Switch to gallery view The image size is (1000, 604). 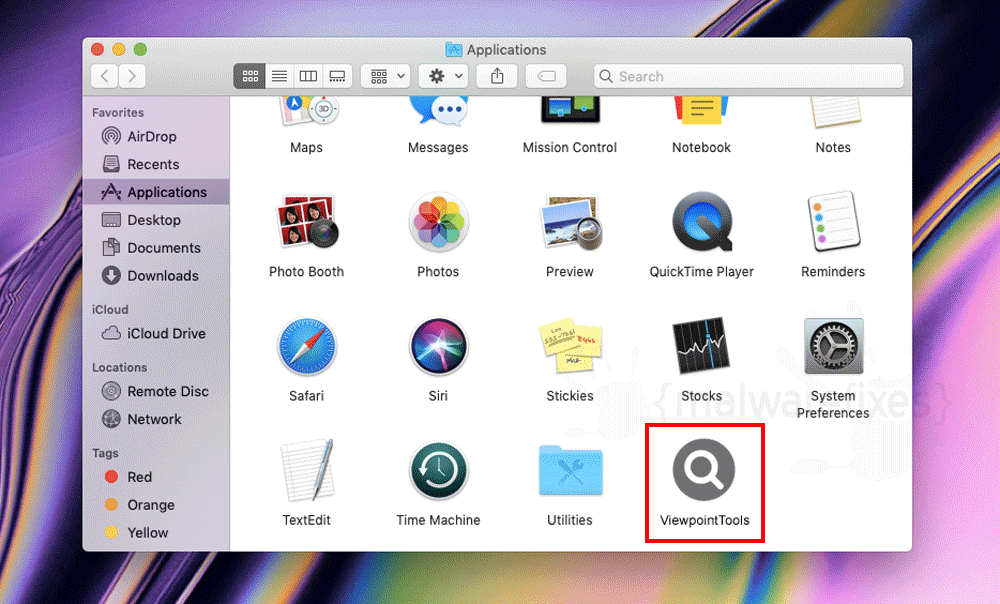pyautogui.click(x=337, y=77)
